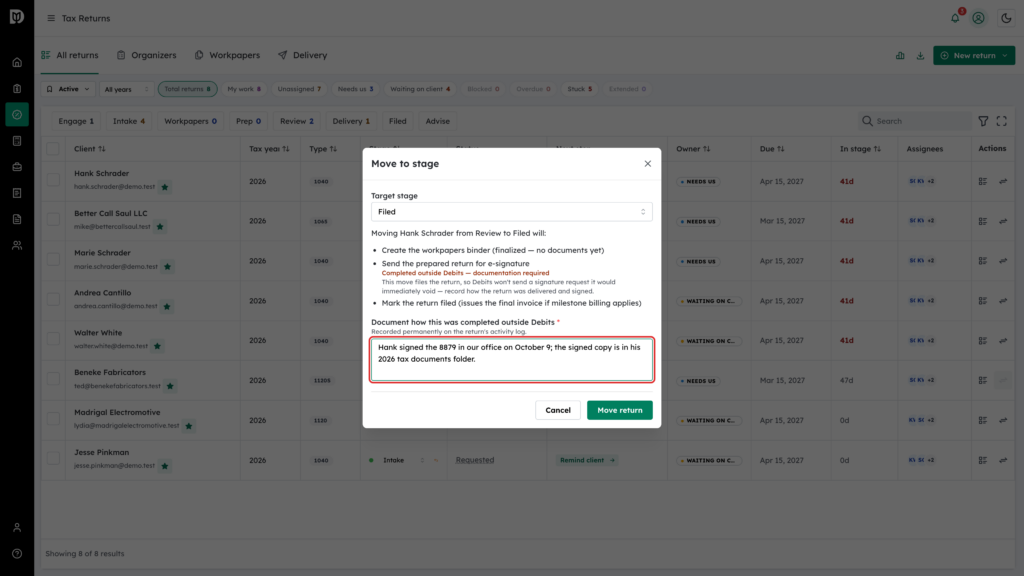Open the Target stage dropdown
The image size is (1024, 576).
[x=511, y=212]
